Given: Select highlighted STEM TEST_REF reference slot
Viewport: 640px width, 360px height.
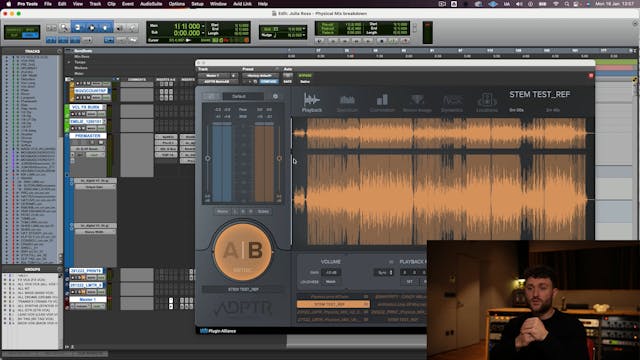Looking at the screenshot, I should tap(333, 304).
